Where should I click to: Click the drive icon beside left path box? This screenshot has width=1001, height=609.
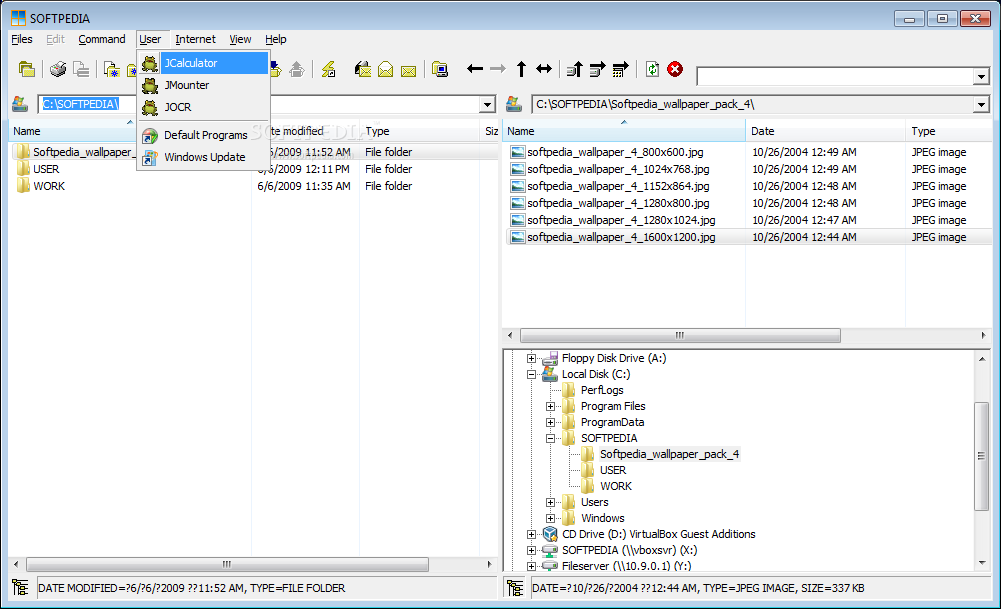point(20,104)
